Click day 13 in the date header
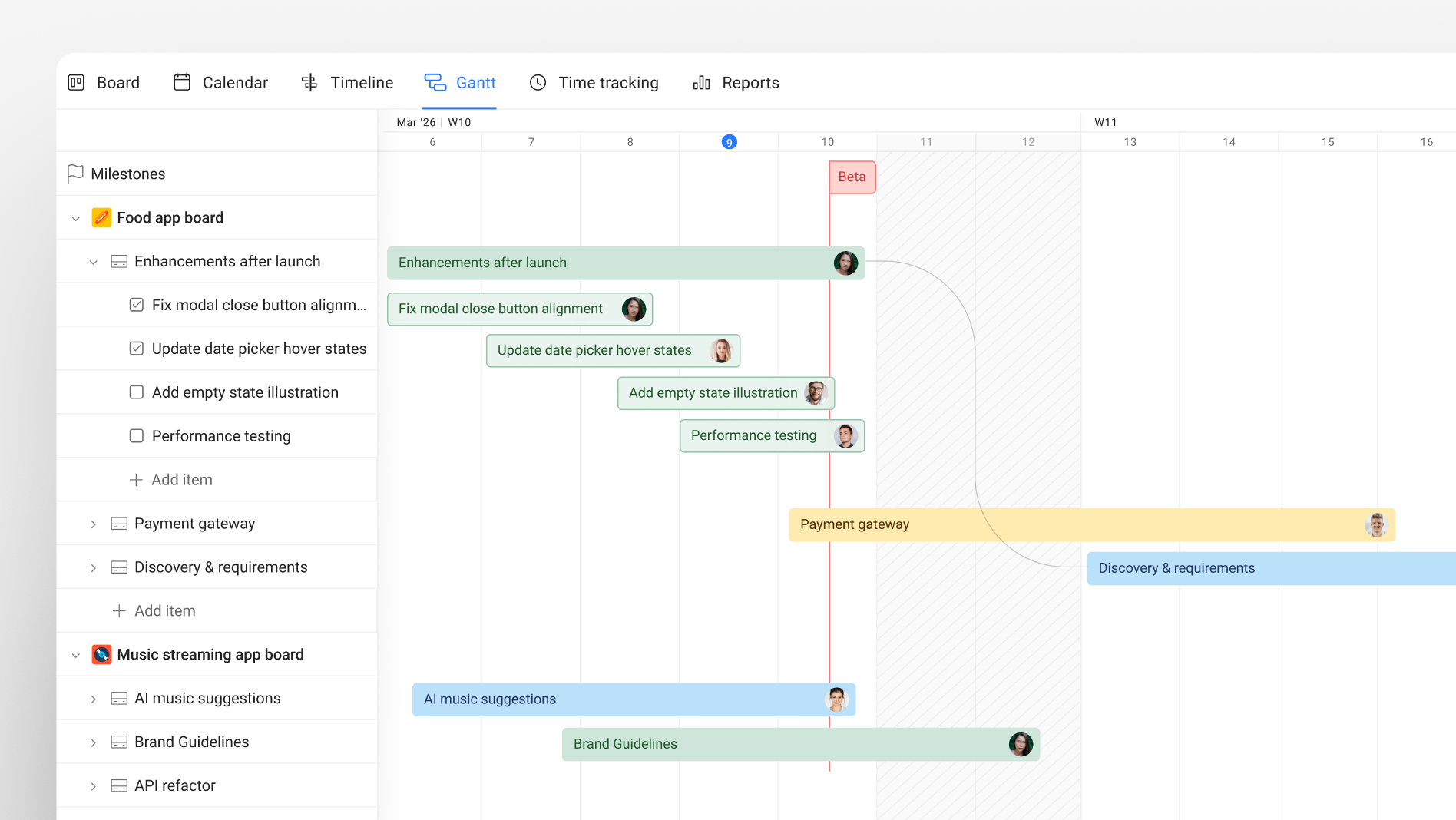 [1130, 142]
